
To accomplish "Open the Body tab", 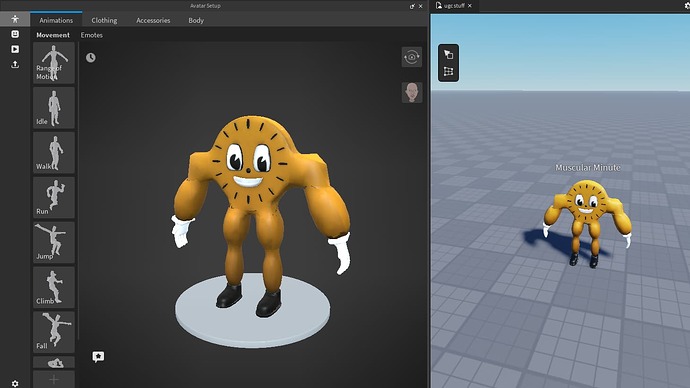I will tap(196, 20).
